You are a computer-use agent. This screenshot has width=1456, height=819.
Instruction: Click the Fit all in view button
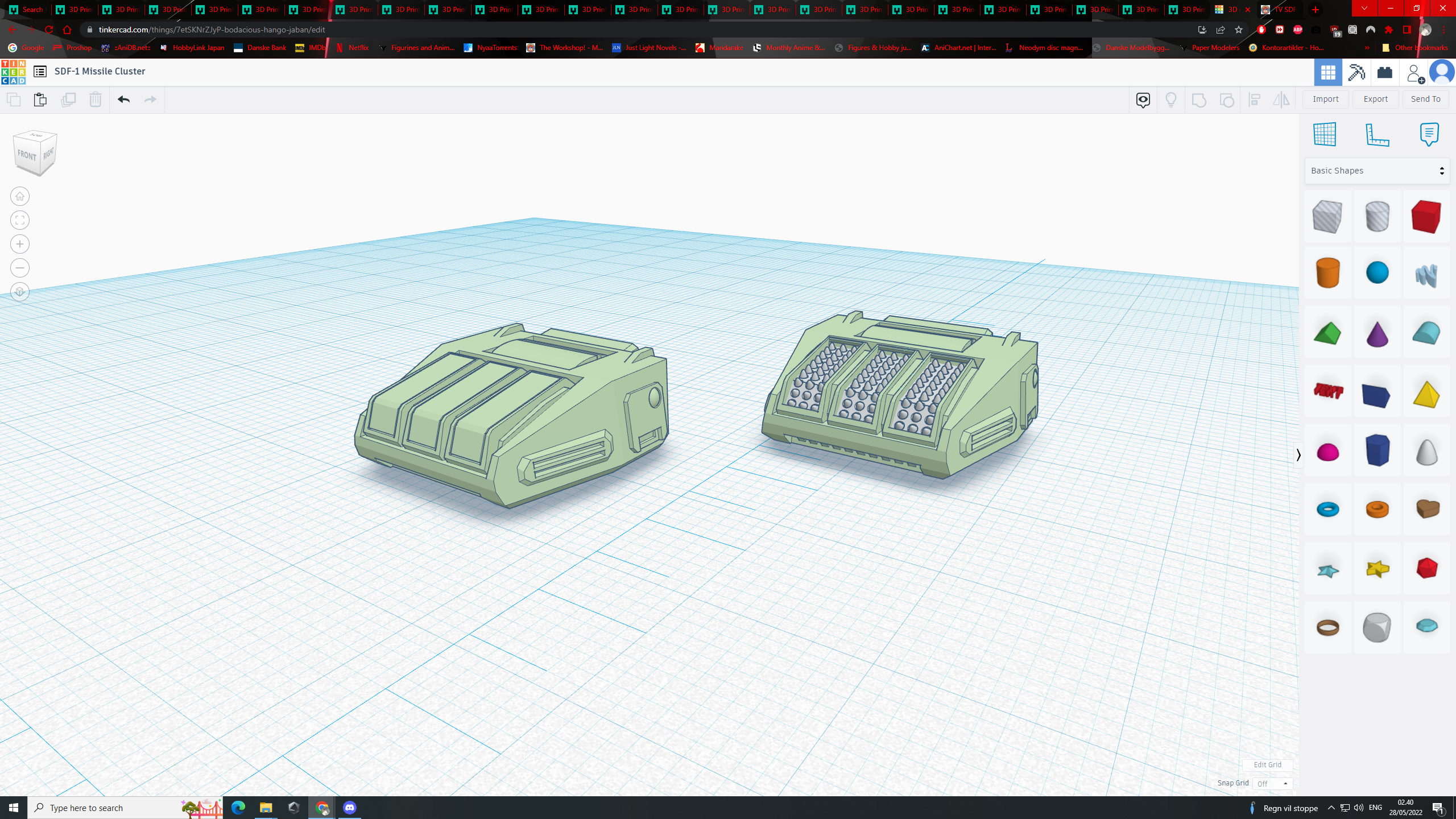click(x=20, y=221)
